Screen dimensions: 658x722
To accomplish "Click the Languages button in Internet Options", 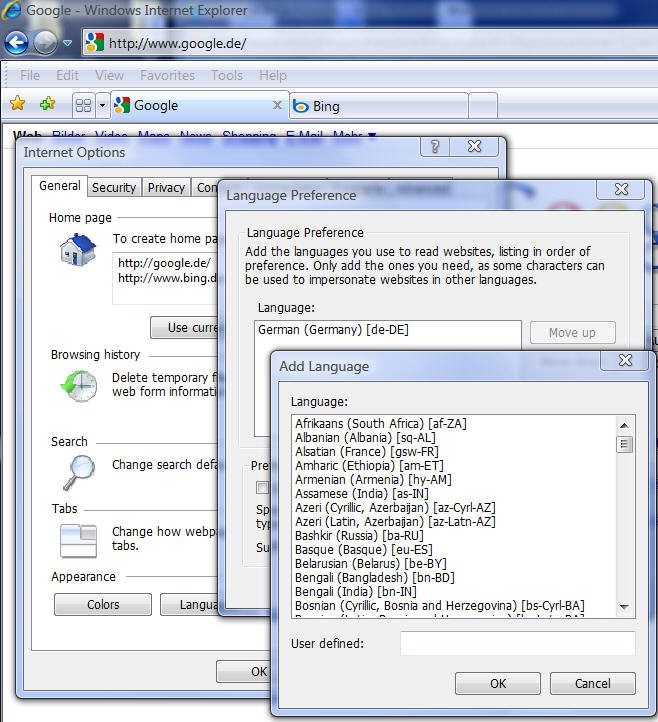I will 189,605.
